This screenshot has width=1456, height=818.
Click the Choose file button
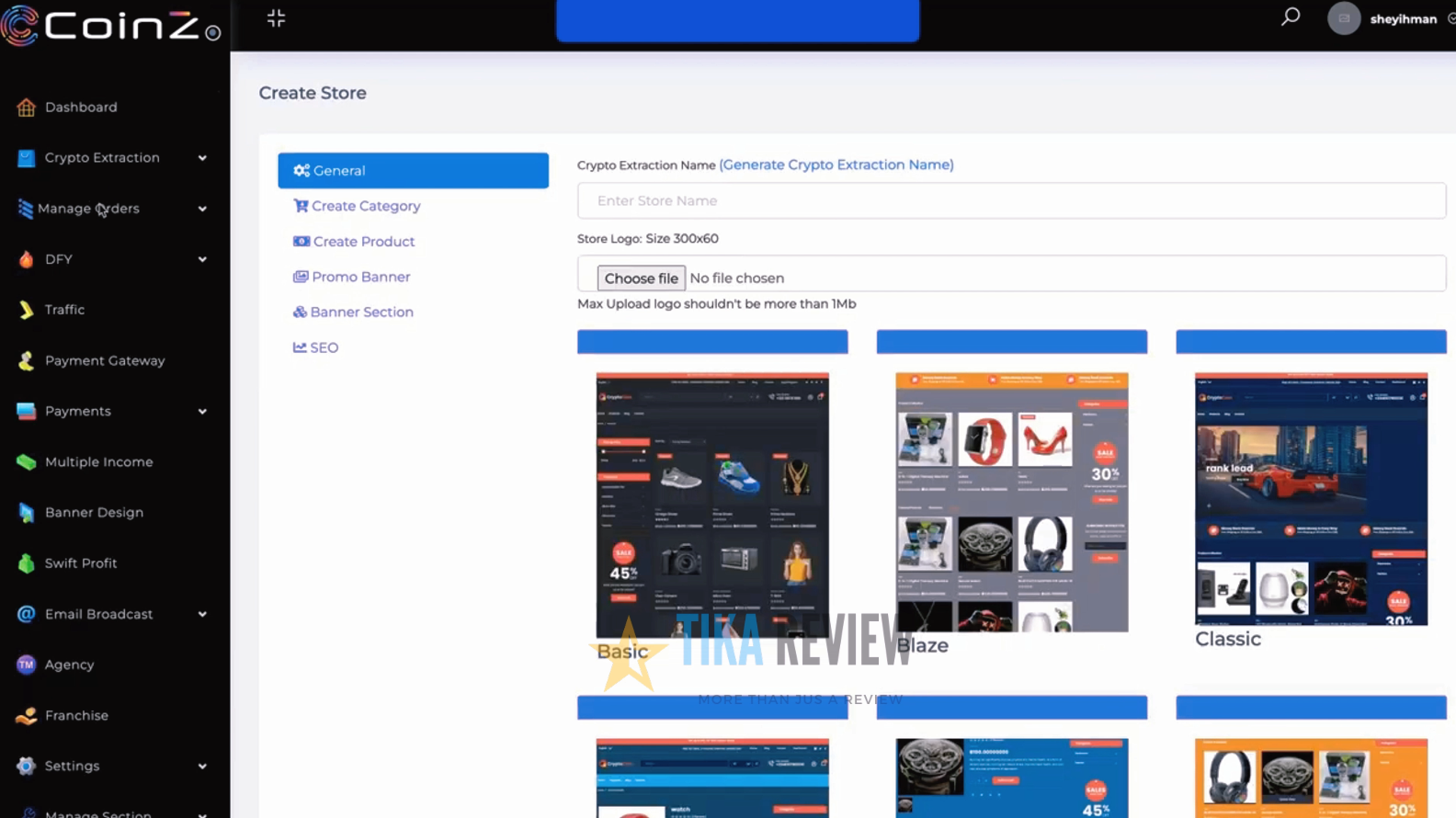point(641,278)
